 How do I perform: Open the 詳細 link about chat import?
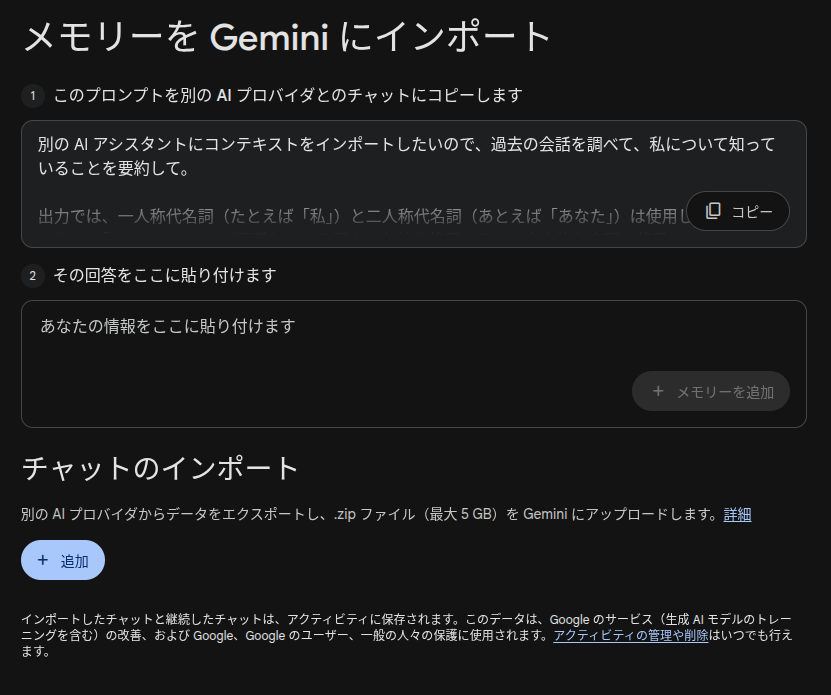(x=736, y=514)
